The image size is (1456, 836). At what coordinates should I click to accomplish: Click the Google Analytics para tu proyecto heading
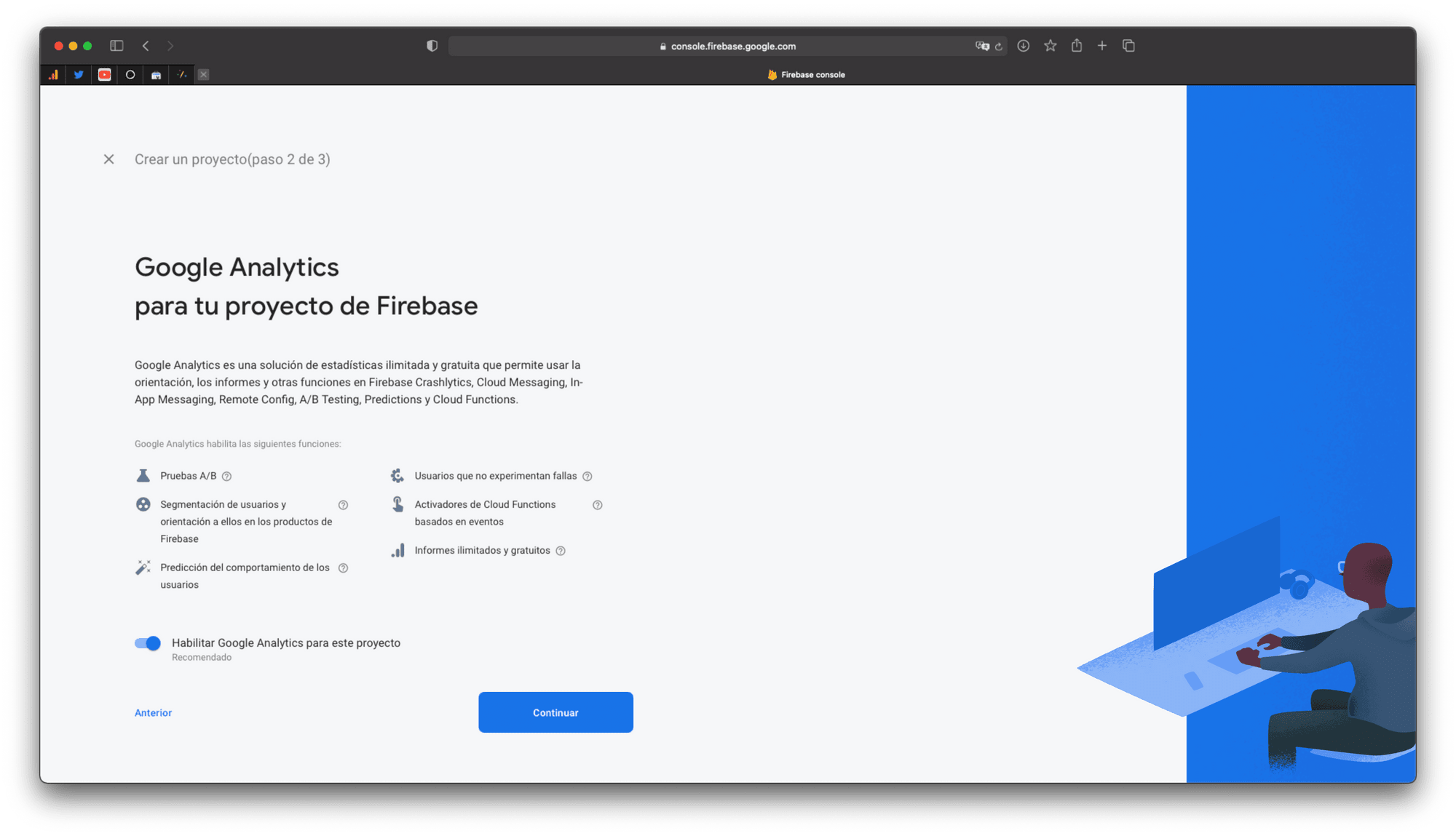pyautogui.click(x=306, y=287)
